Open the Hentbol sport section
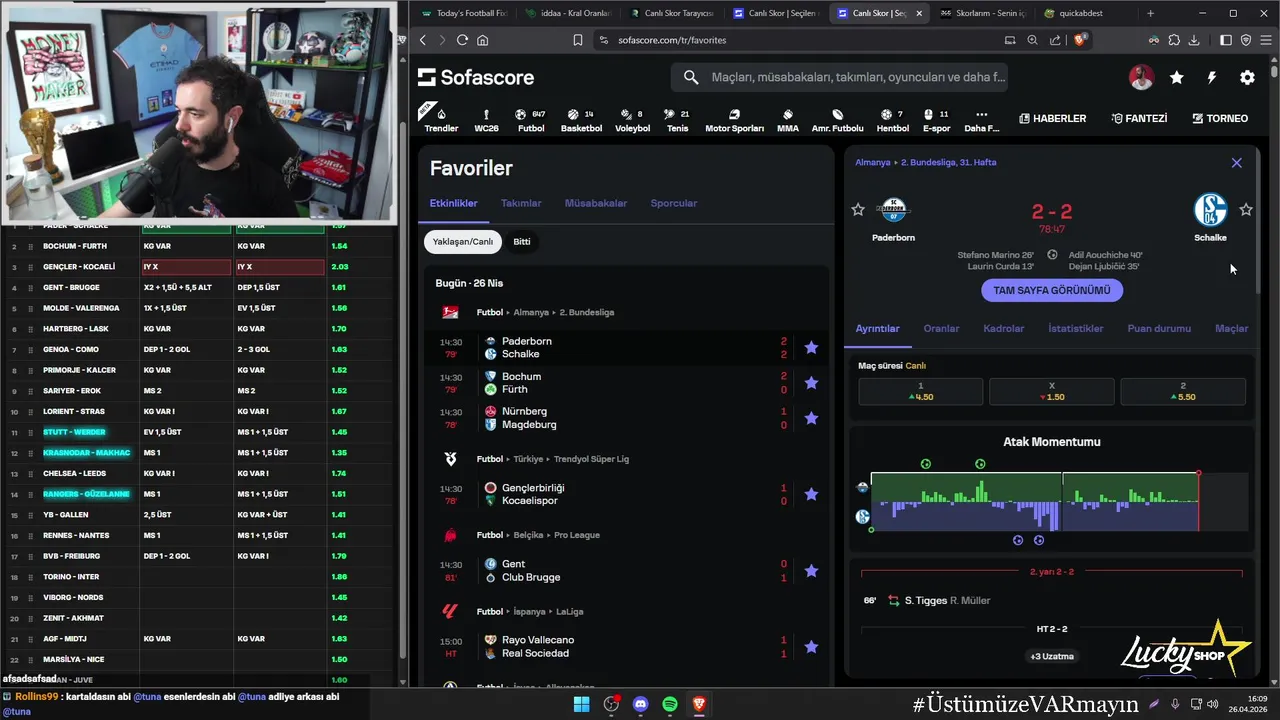 point(892,120)
